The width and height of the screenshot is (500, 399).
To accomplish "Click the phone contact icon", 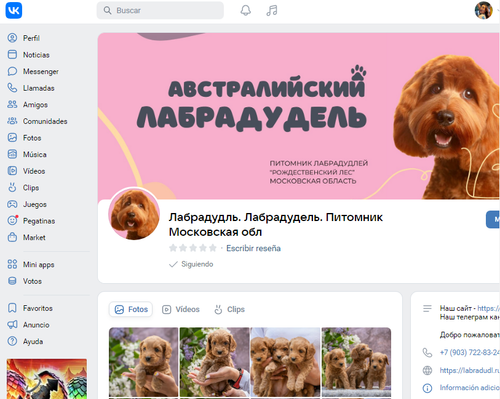I will pos(427,353).
